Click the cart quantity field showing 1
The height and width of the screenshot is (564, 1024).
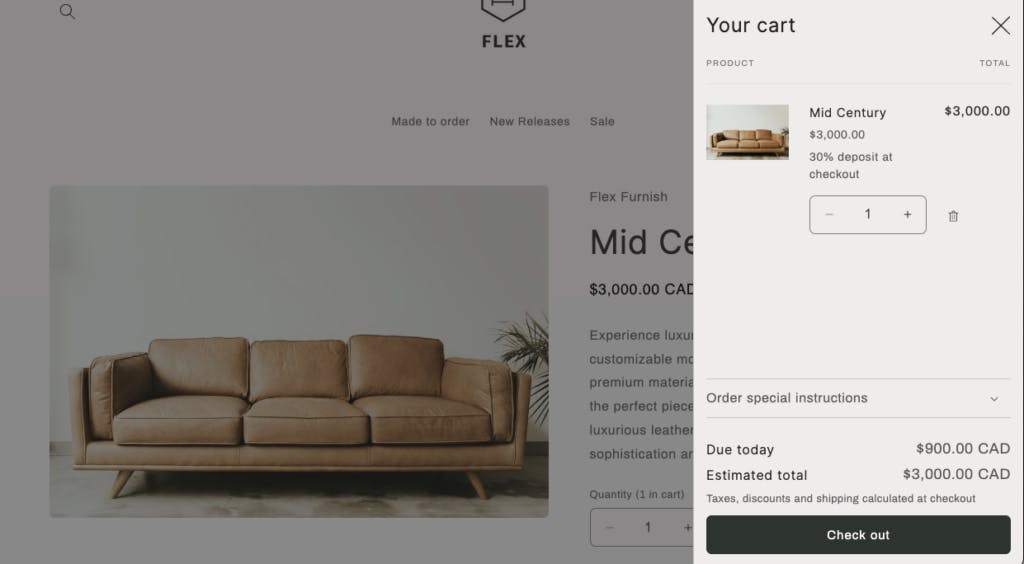pos(868,215)
